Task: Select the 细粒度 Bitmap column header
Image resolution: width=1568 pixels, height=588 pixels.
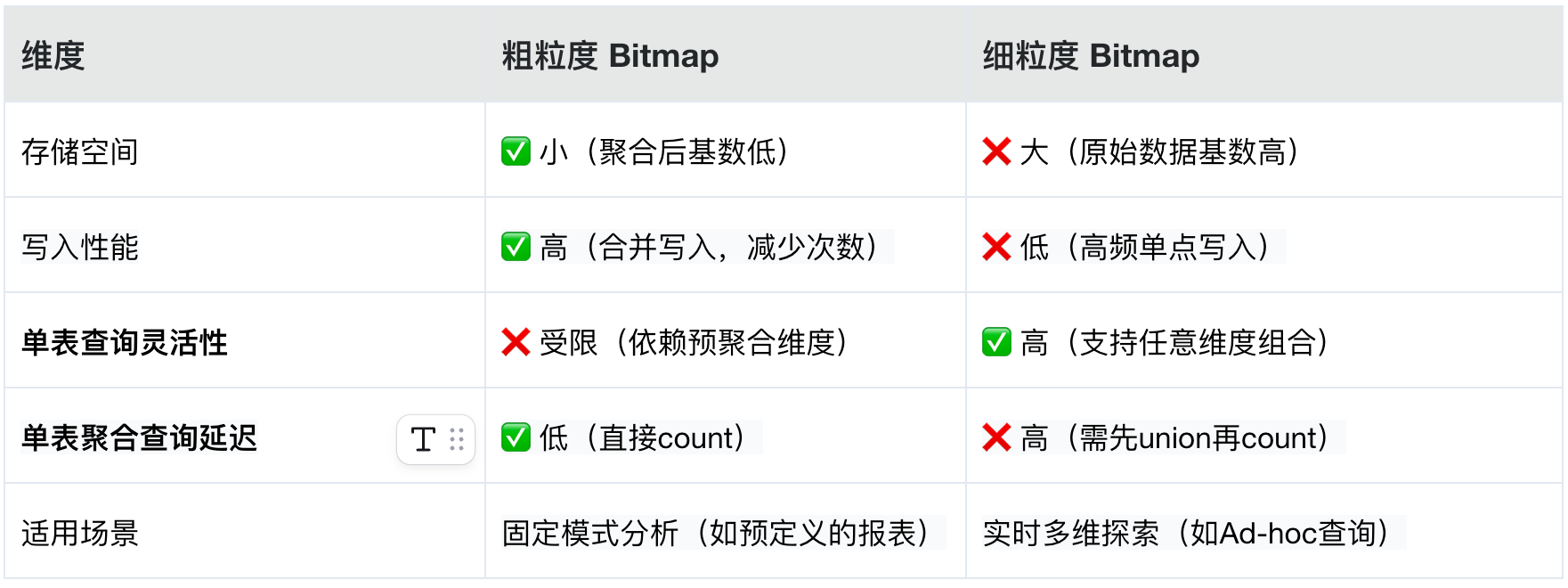Action: click(1264, 55)
